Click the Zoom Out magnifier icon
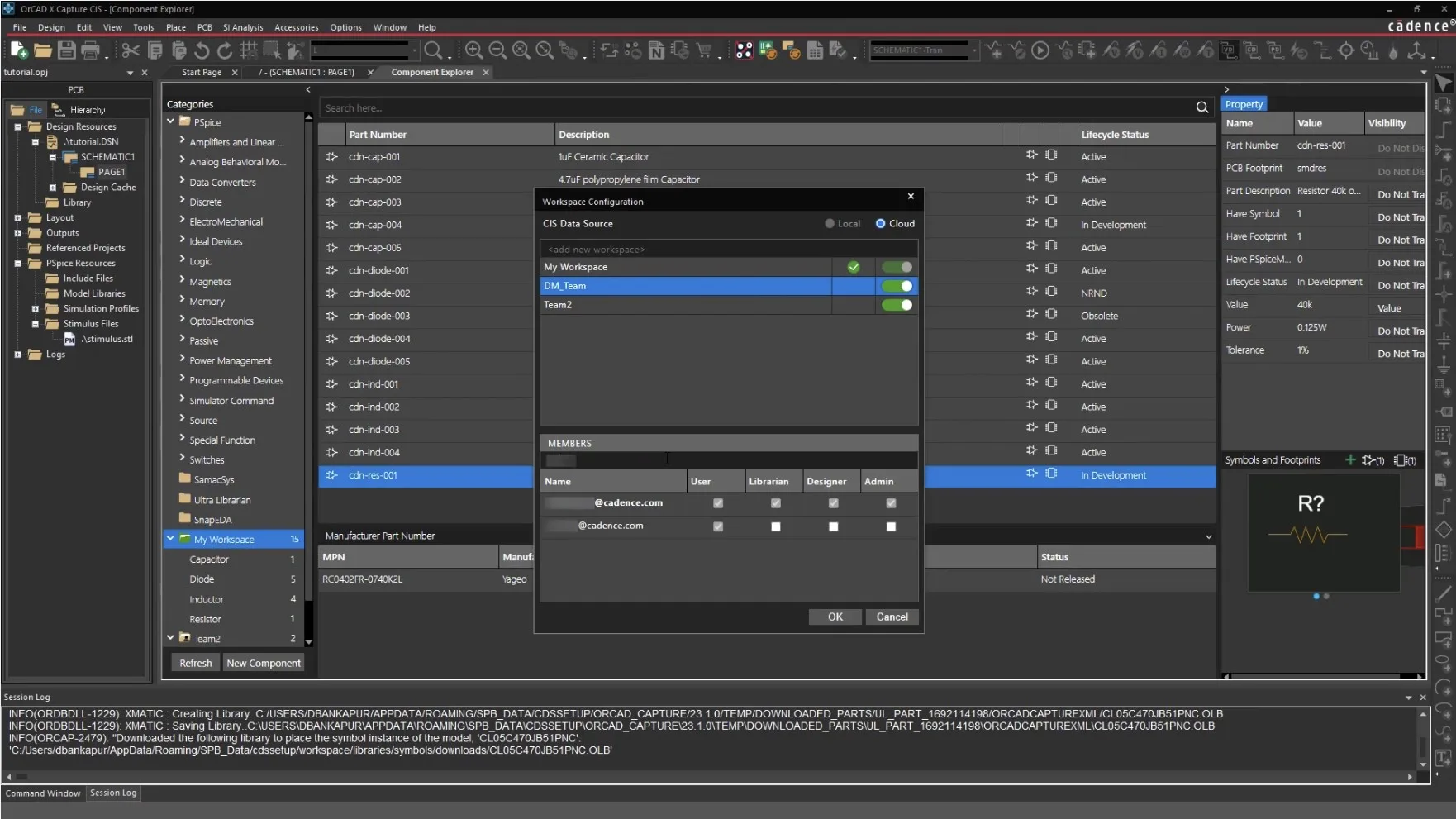 tap(497, 50)
